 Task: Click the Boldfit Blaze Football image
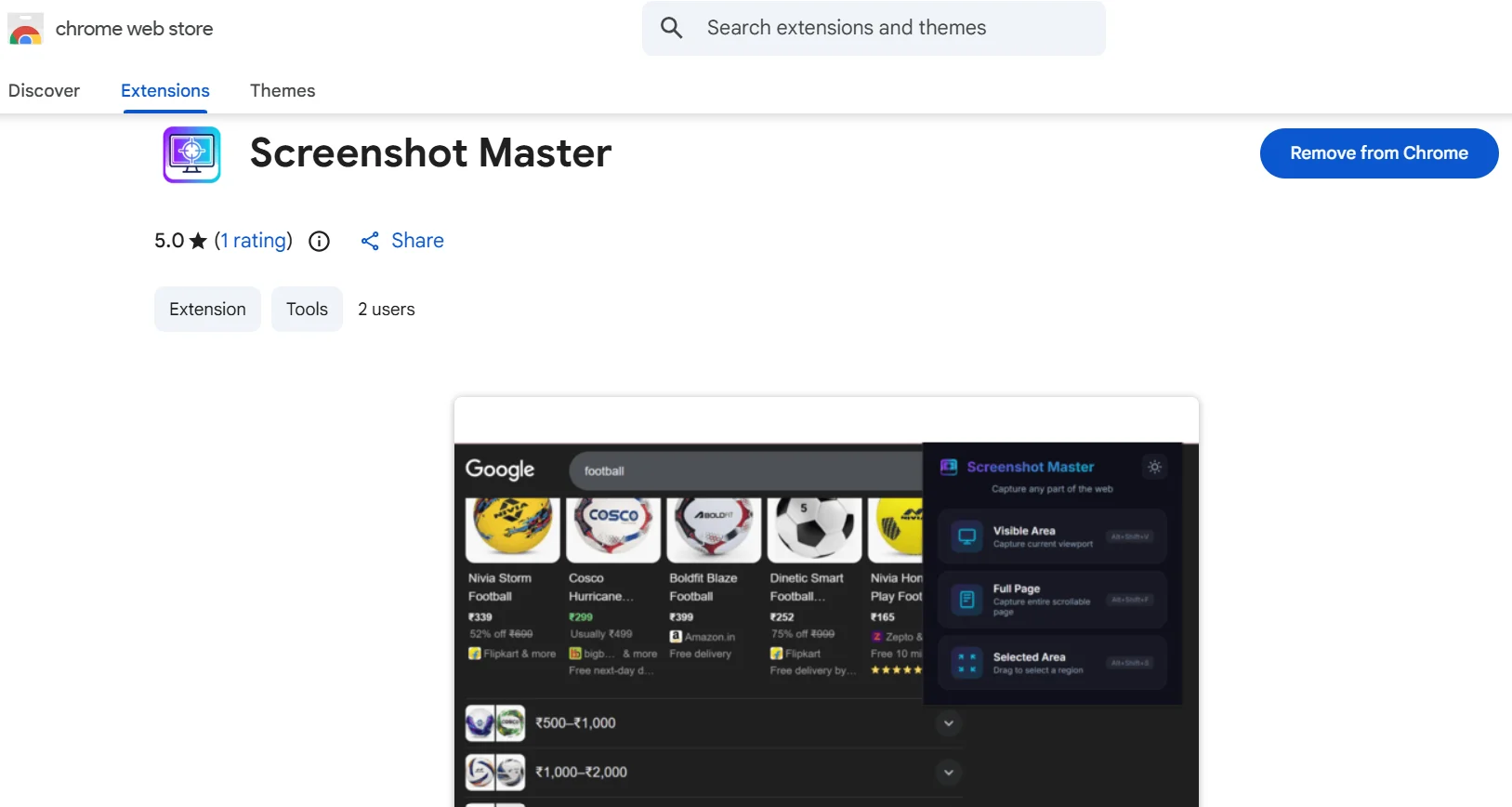point(714,530)
